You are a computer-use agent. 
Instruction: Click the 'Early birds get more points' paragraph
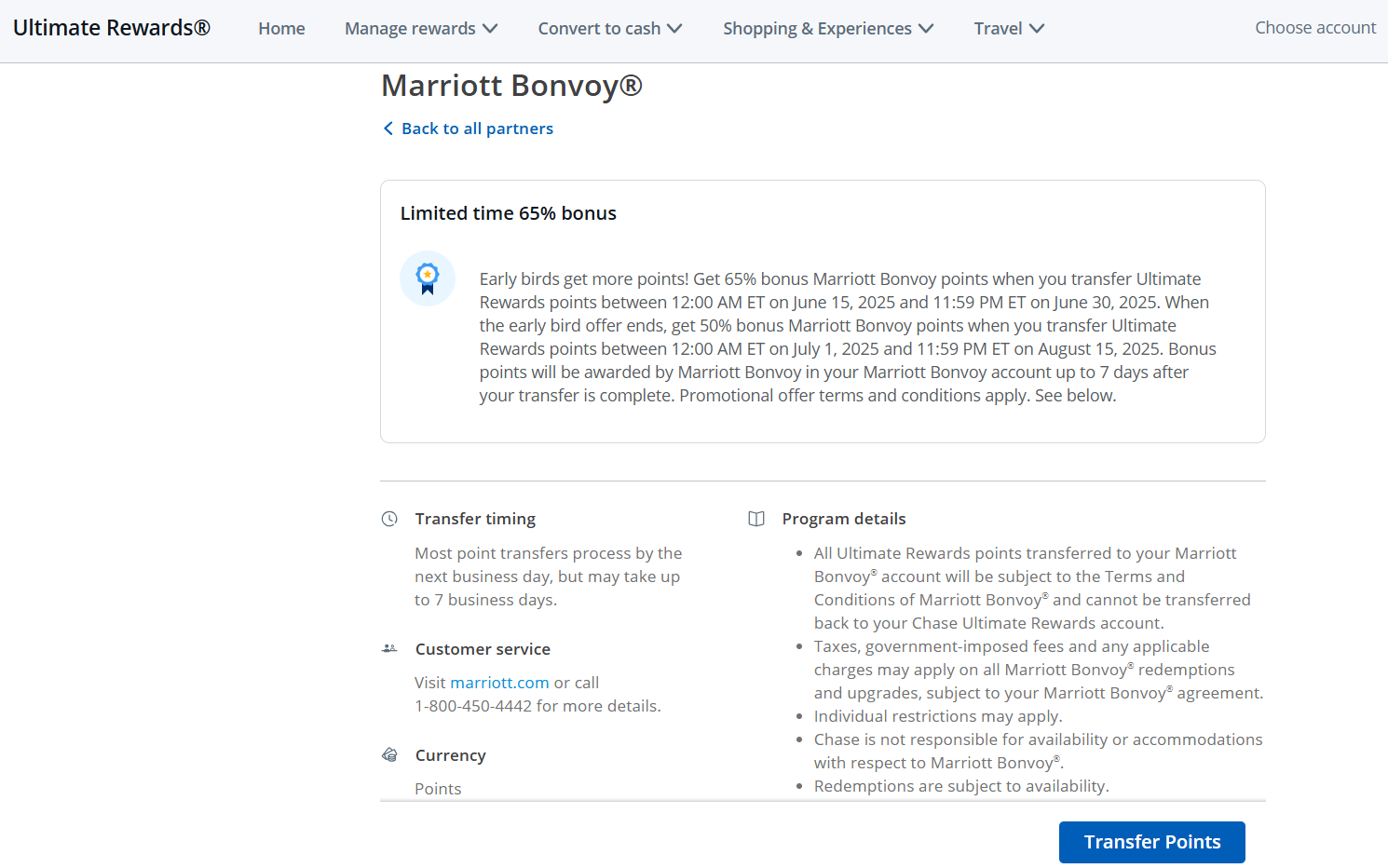click(x=848, y=337)
